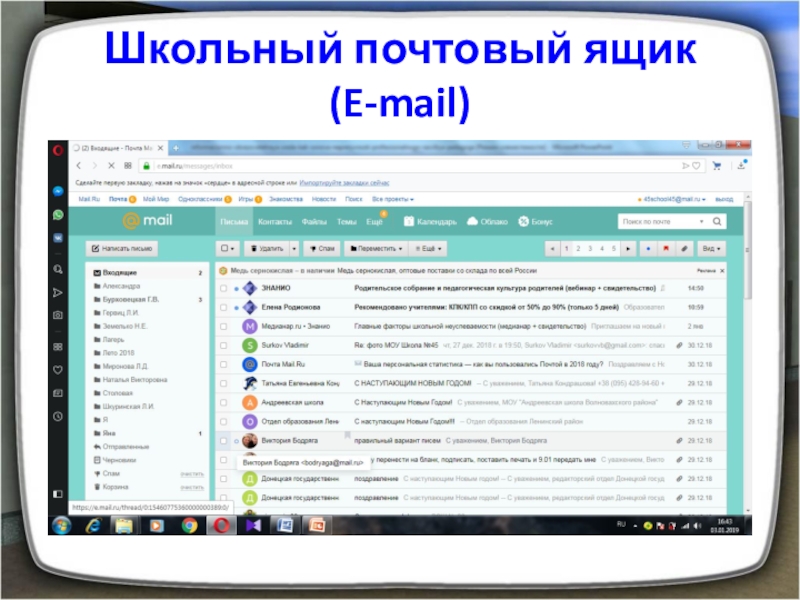Screen dimensions: 800x600
Task: Filter messages with attachments paperclip
Action: 684,248
